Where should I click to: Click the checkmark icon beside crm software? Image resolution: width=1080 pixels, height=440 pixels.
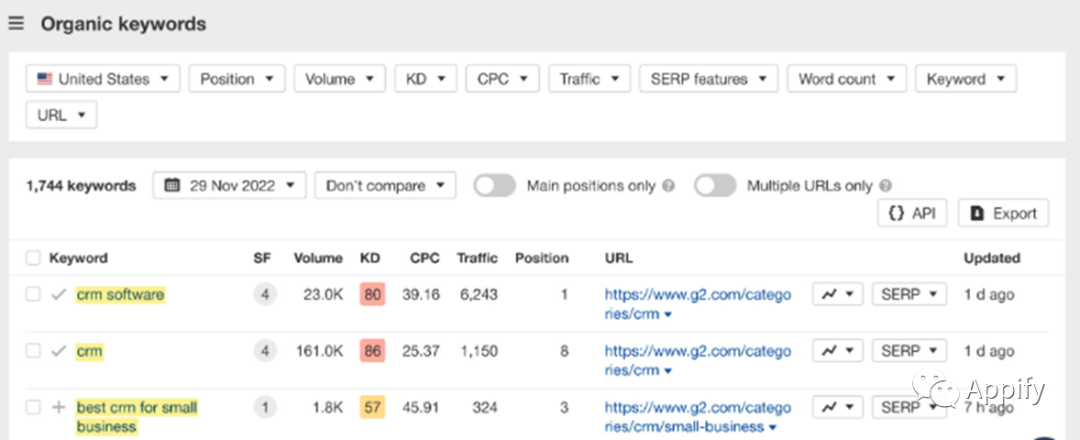click(x=59, y=295)
